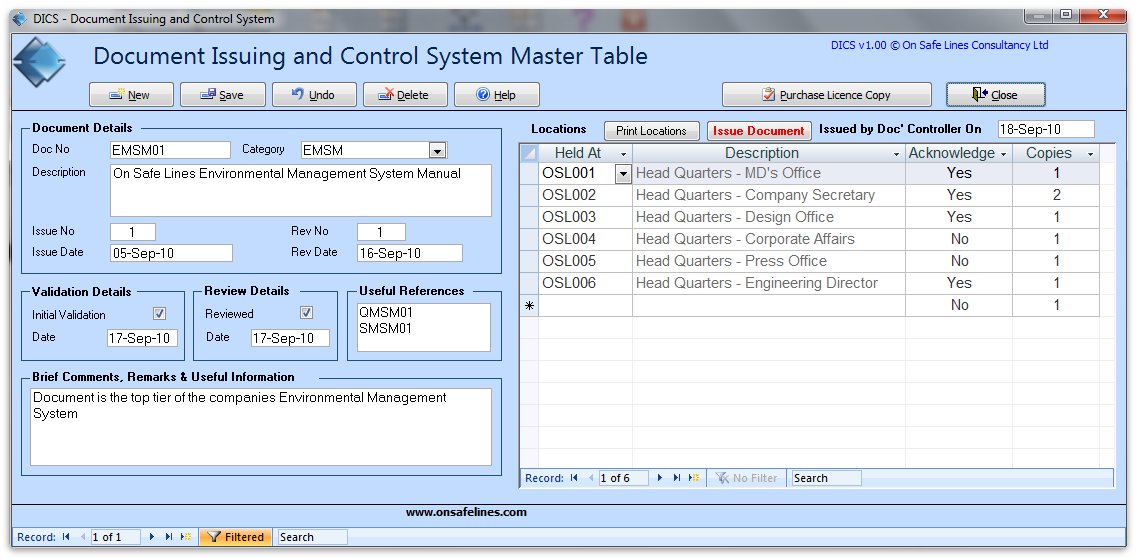Go to next record in Locations navigator
Image resolution: width=1138 pixels, height=558 pixels.
660,478
